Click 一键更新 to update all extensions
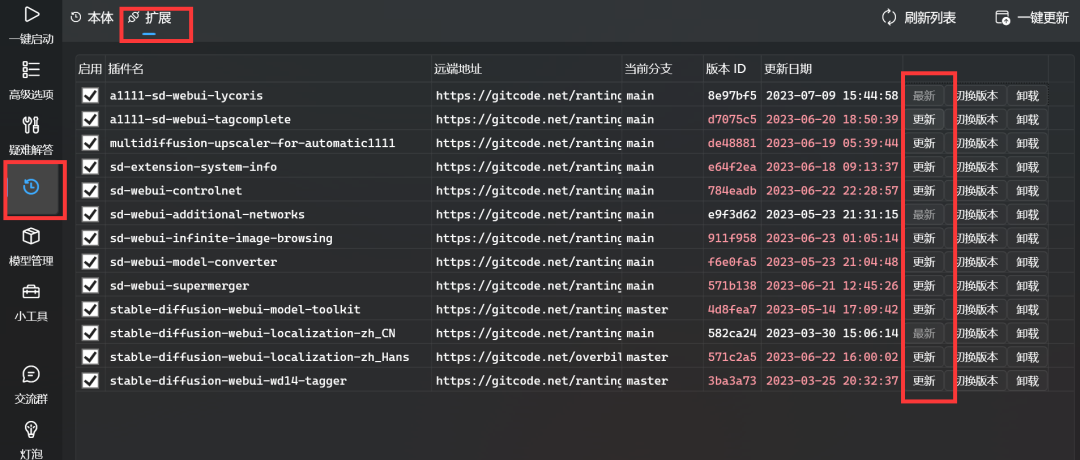The image size is (1080, 460). click(x=1031, y=17)
